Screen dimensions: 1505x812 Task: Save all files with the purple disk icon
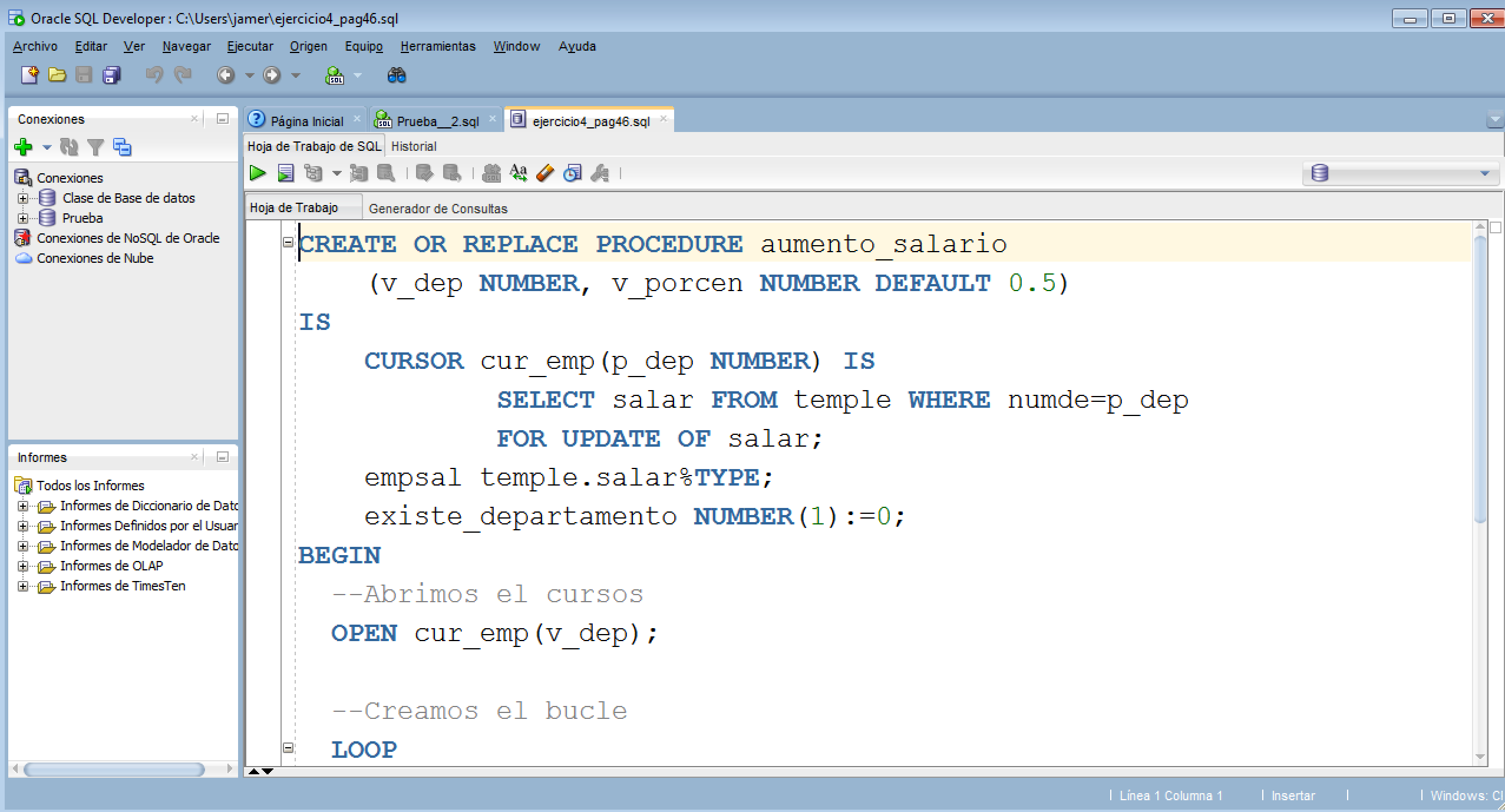(x=111, y=75)
